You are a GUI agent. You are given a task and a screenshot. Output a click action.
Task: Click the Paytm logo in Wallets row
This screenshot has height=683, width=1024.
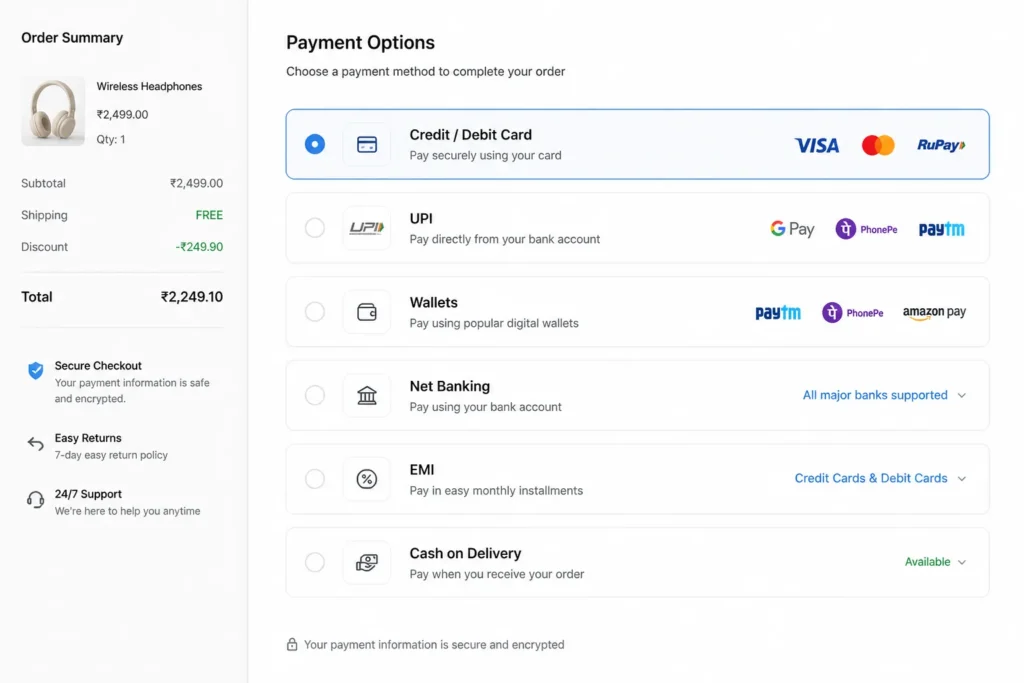(x=778, y=313)
